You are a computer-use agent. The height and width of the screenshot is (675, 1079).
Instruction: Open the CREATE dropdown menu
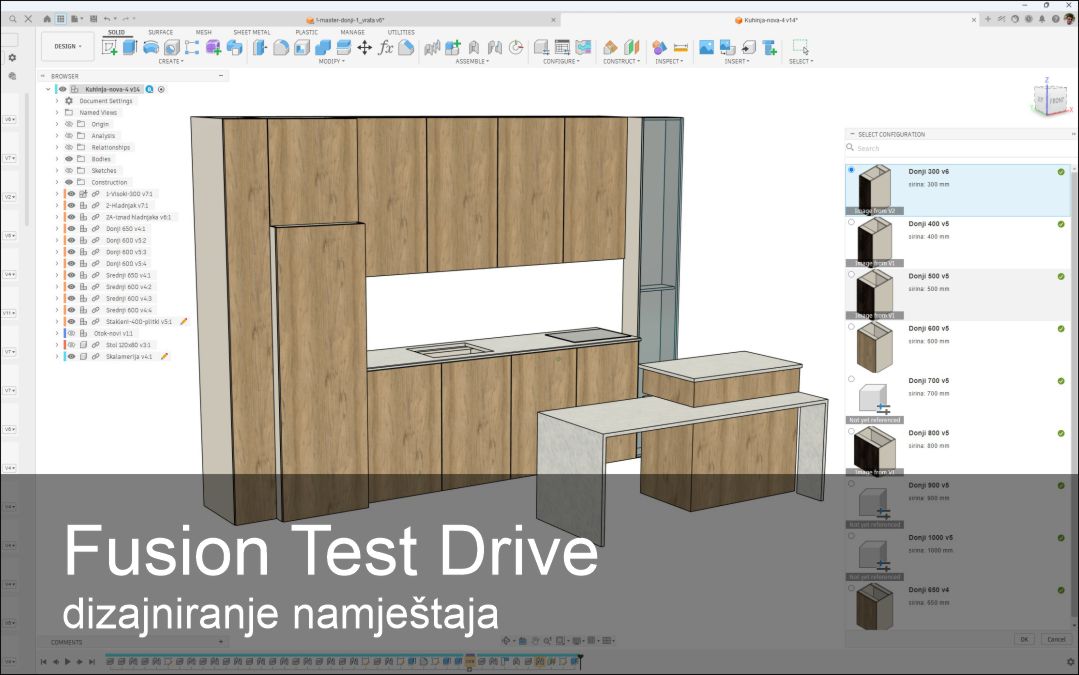click(172, 62)
